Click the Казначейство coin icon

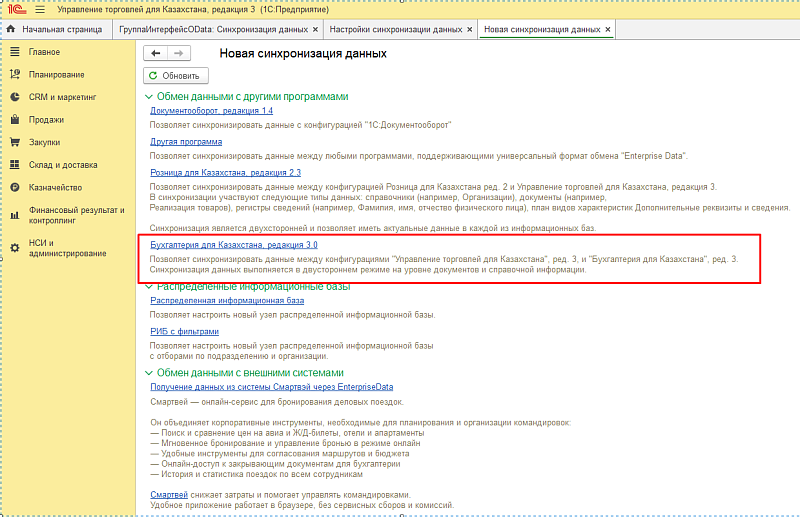(15, 188)
